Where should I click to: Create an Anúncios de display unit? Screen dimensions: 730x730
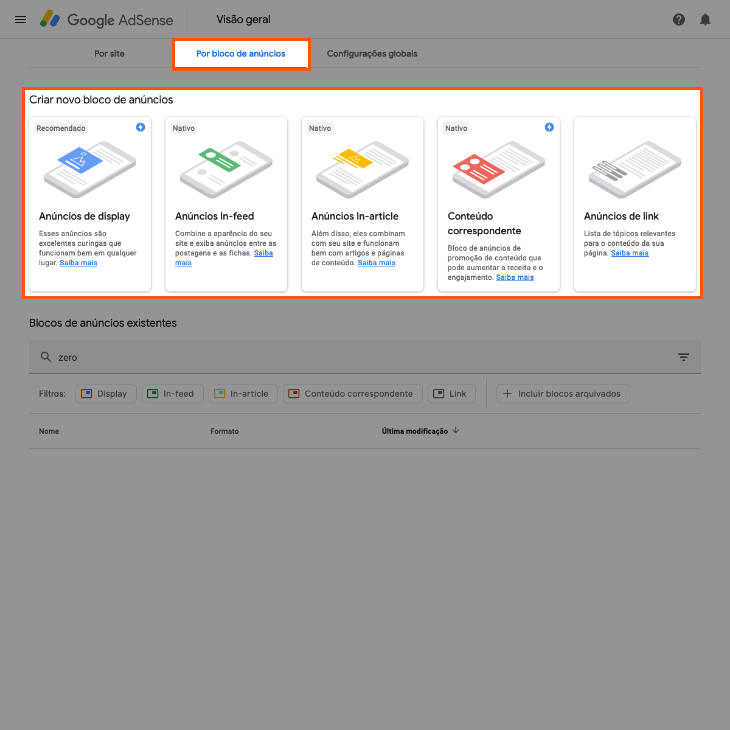tap(90, 204)
